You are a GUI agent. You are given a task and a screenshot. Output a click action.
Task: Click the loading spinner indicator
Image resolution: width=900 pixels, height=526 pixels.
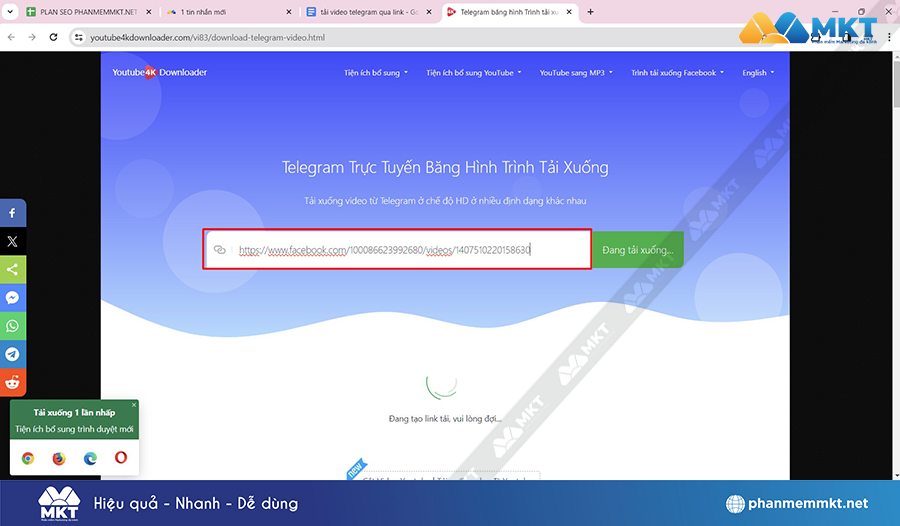coord(441,385)
